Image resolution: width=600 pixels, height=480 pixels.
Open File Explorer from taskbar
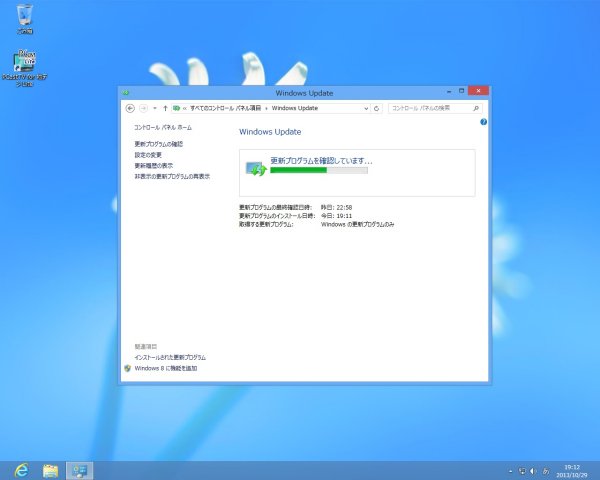coord(50,470)
